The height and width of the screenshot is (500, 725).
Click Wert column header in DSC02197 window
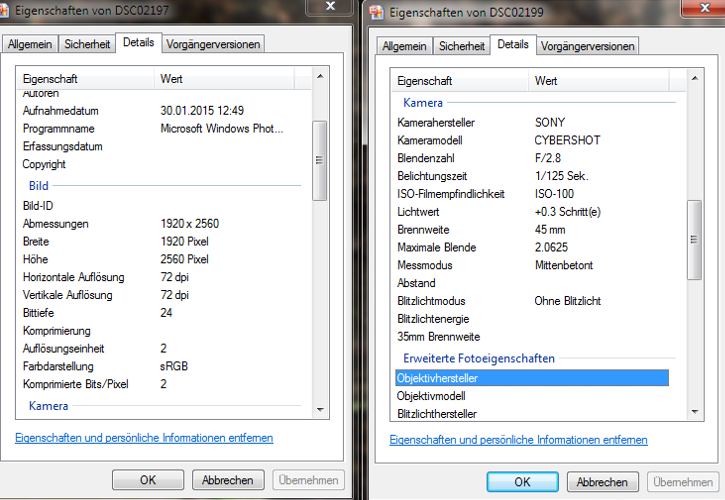click(x=224, y=79)
